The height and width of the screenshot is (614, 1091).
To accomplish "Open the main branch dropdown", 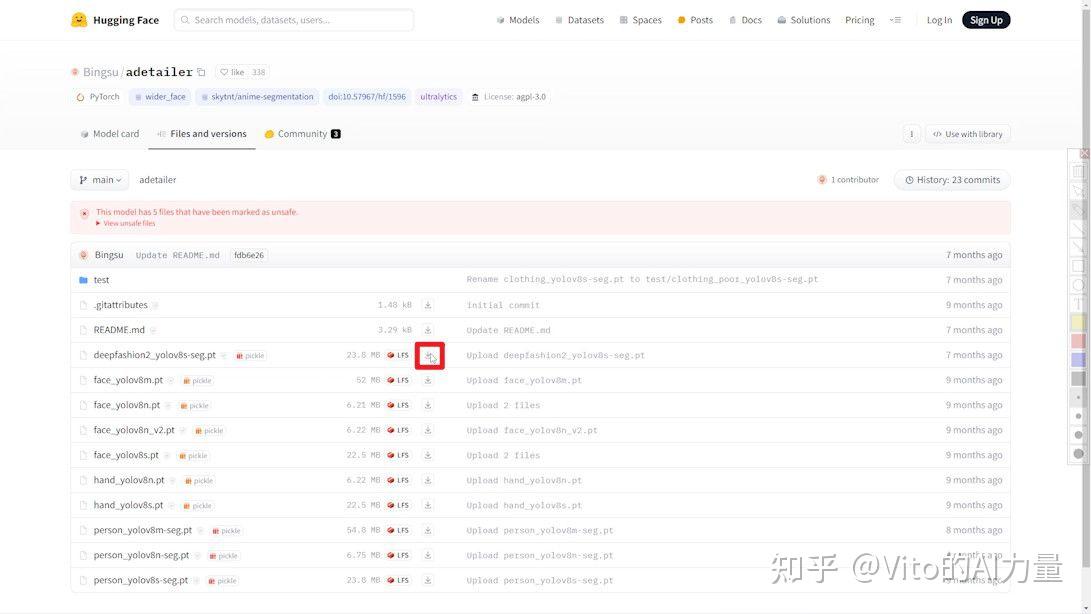I will pyautogui.click(x=99, y=180).
